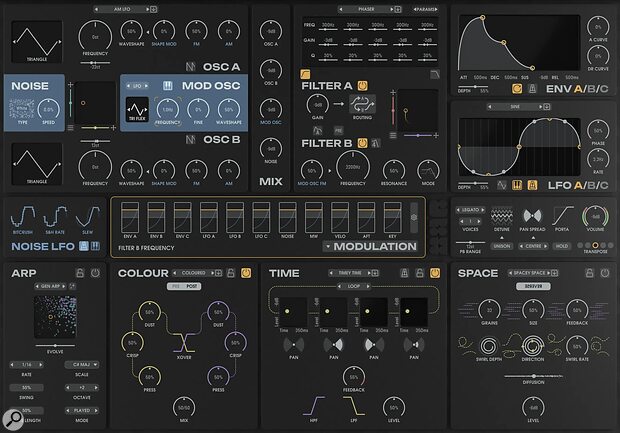Viewport: 620px width, 433px height.
Task: Click the Pan Spread bow-tie icon
Action: pyautogui.click(x=532, y=216)
